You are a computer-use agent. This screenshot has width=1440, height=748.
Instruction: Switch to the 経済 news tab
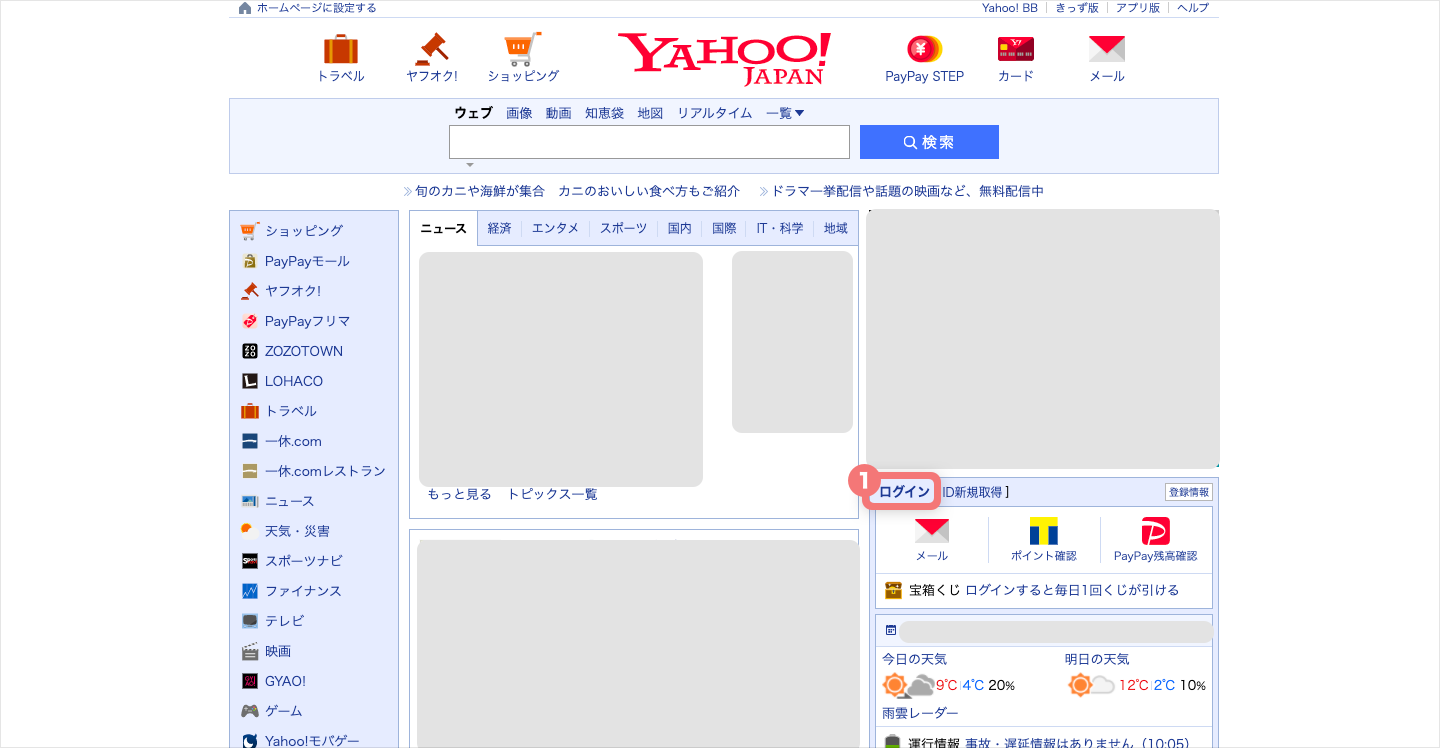[499, 228]
